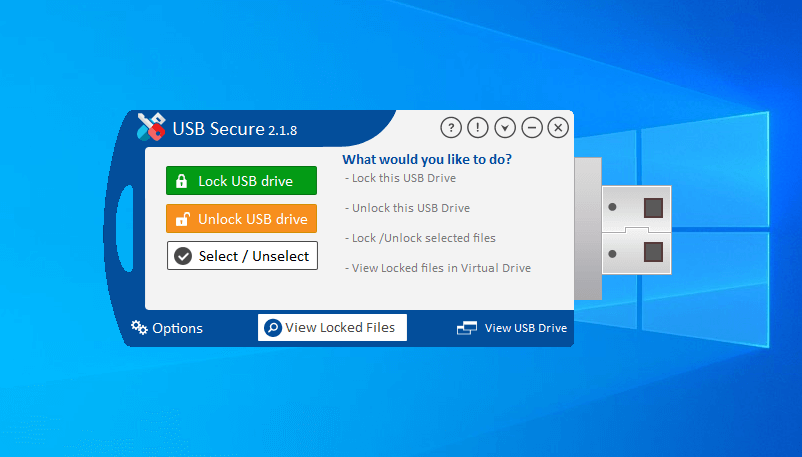The width and height of the screenshot is (802, 457).
Task: Select 'Lock /Unlock selected files' text
Action: click(420, 238)
